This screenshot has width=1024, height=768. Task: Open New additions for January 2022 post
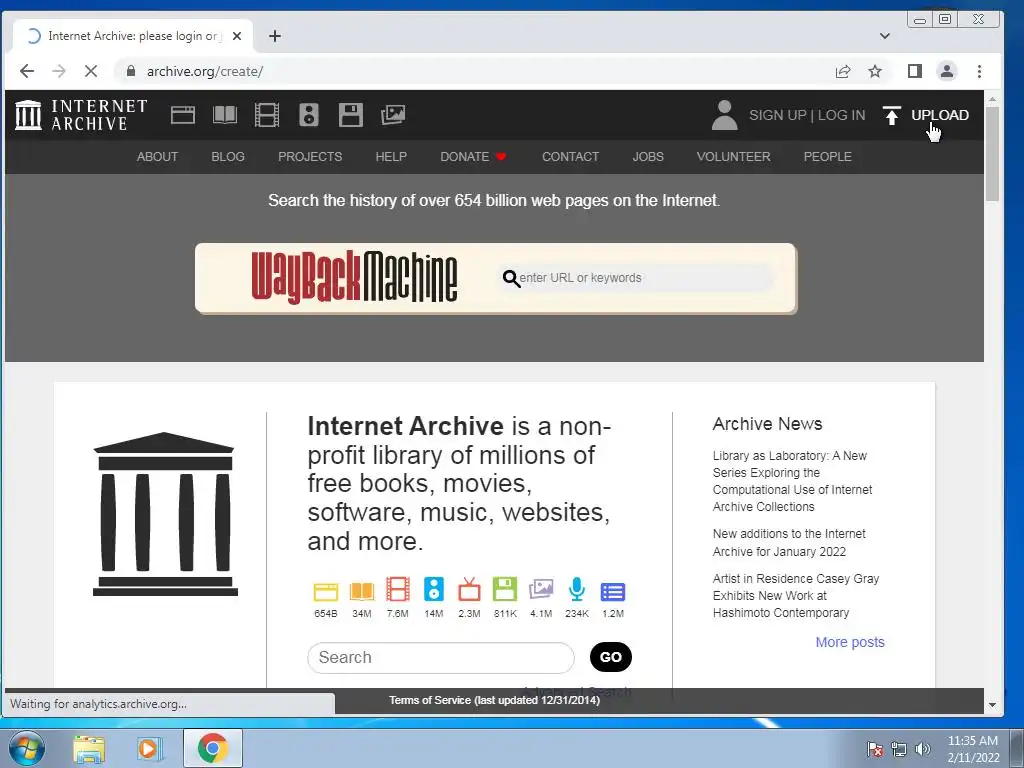(789, 543)
